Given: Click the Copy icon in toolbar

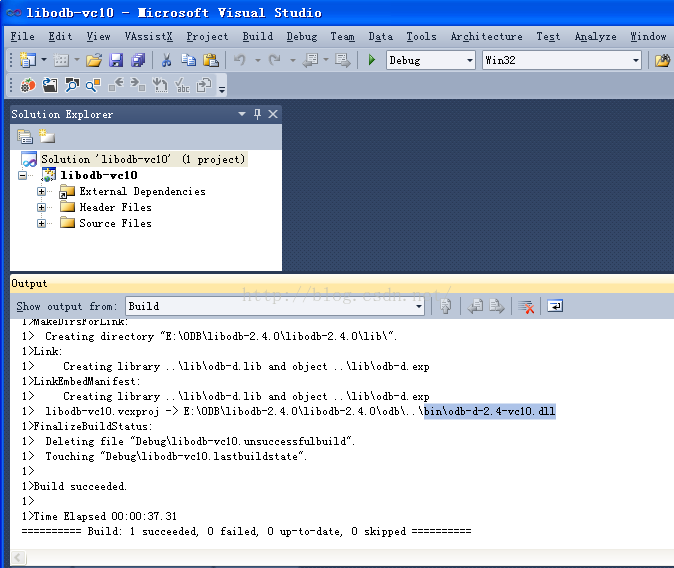Looking at the screenshot, I should point(188,60).
